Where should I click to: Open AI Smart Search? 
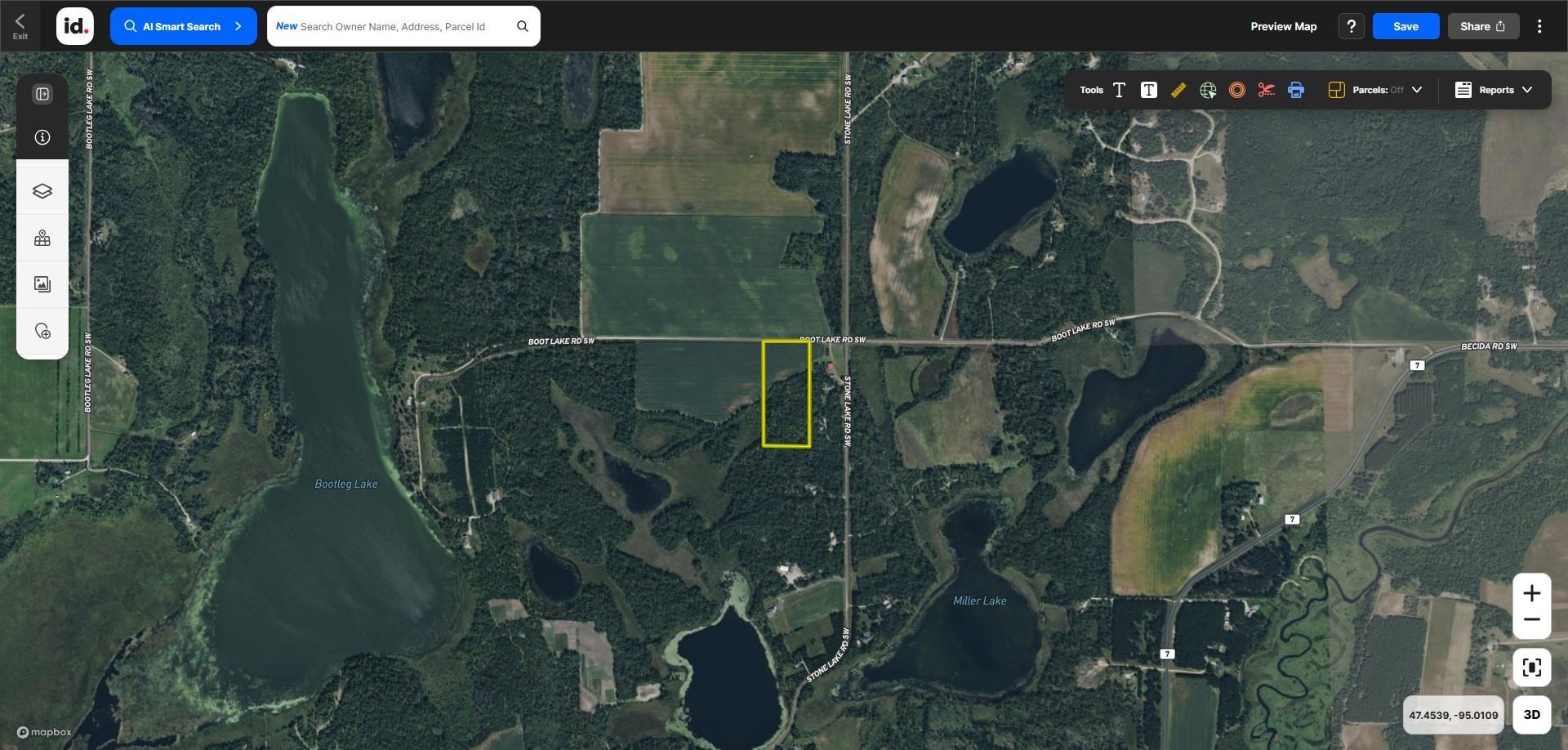(184, 26)
